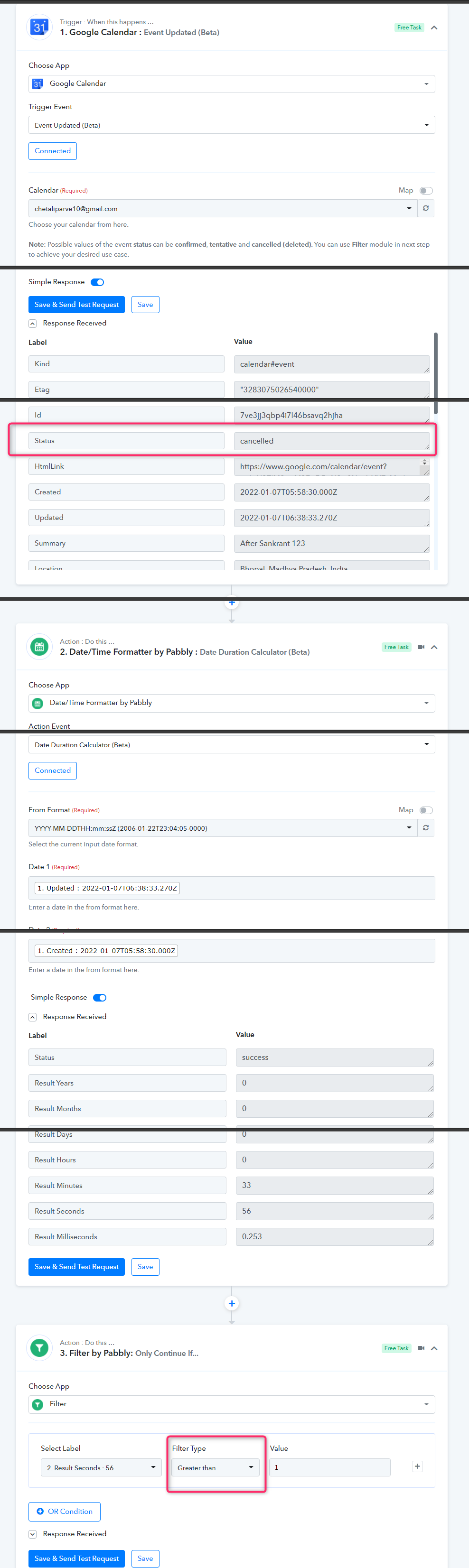Open Calendar dropdown with chetaliparve10@gmail.com

[x=223, y=208]
